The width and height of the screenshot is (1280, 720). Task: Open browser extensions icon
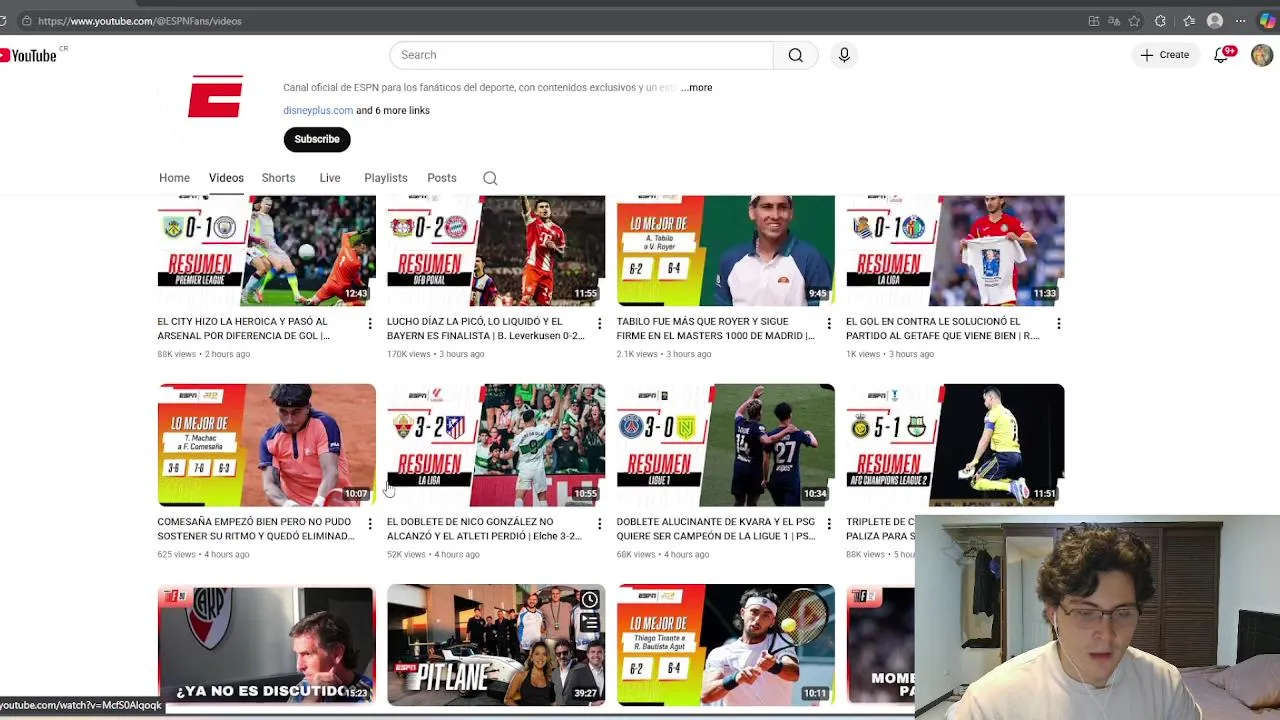pyautogui.click(x=1160, y=21)
